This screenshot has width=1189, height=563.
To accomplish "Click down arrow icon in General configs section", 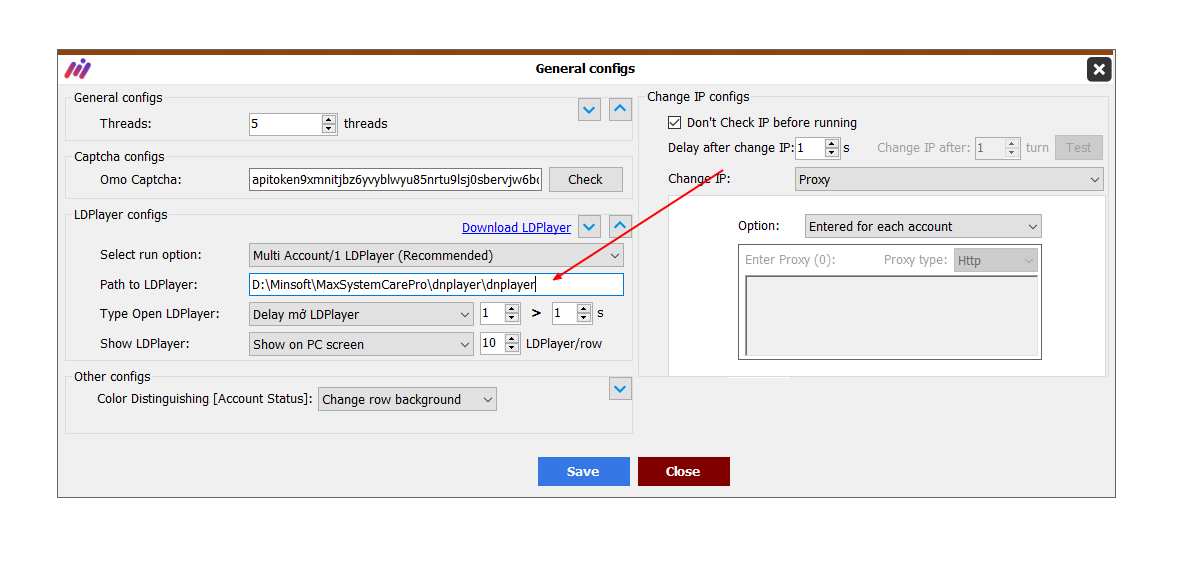I will [589, 109].
